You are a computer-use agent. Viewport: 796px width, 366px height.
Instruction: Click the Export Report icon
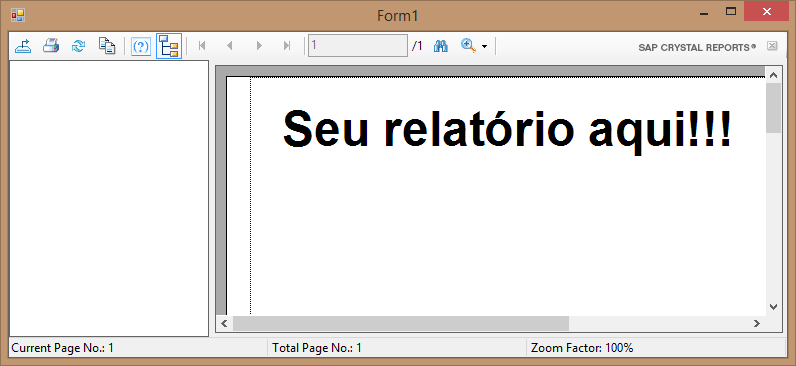23,46
